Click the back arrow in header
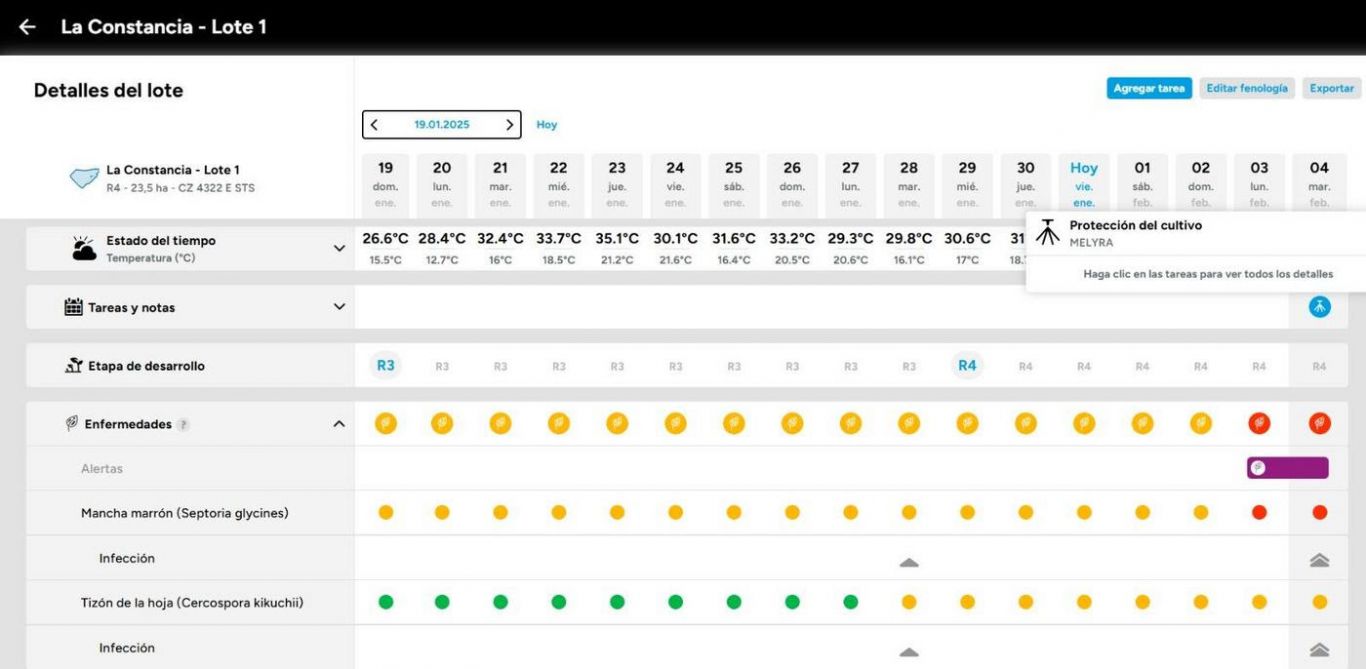 27,27
